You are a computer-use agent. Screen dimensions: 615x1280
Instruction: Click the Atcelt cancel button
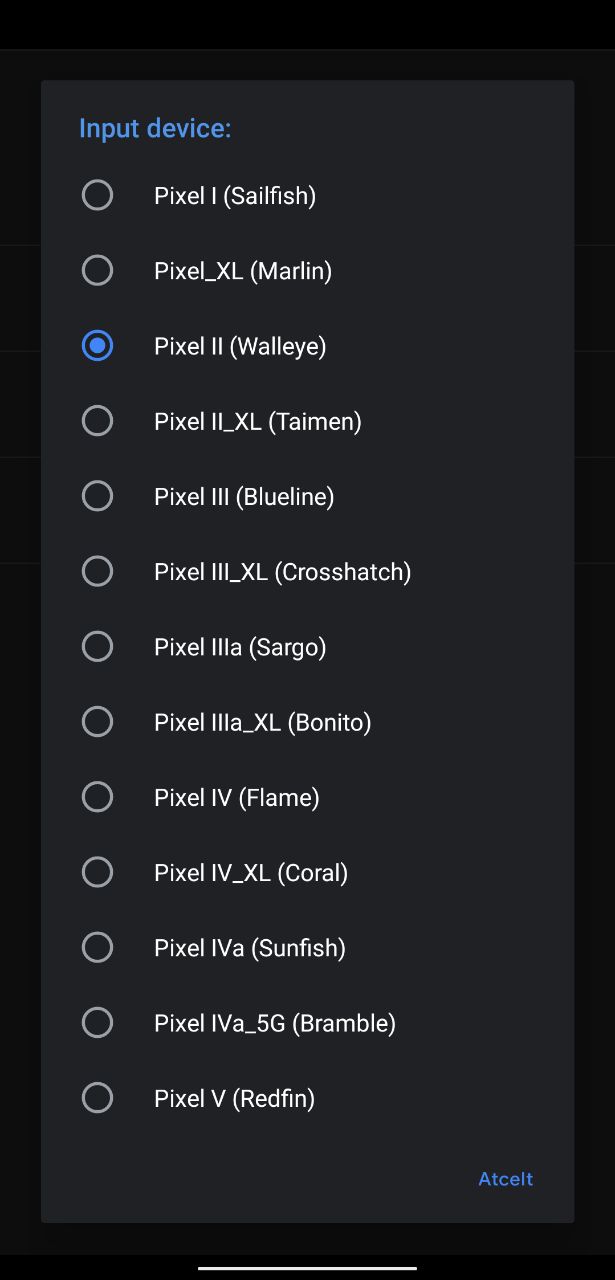[506, 1179]
